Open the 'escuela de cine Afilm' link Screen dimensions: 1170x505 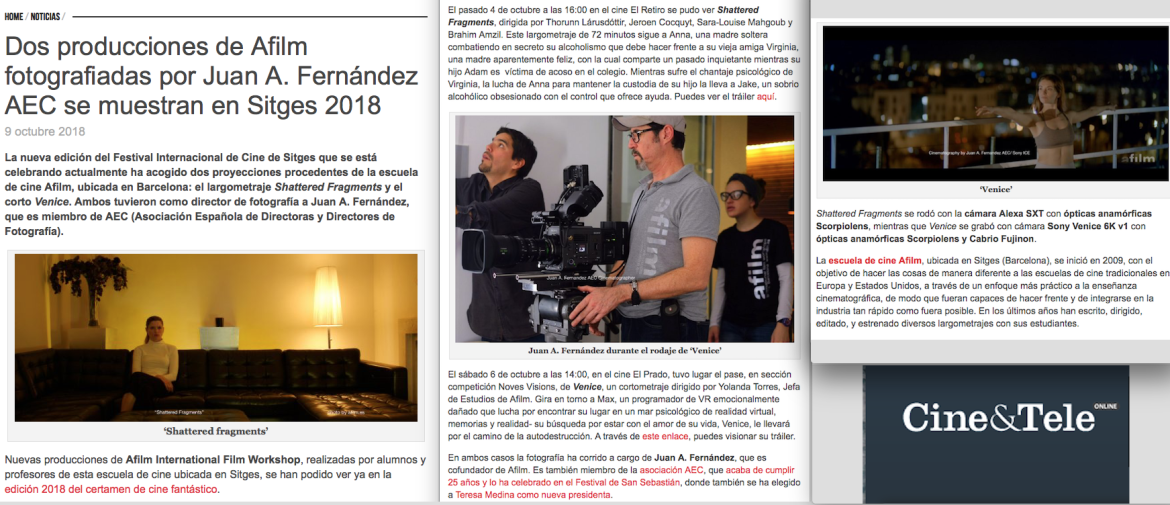coord(876,260)
